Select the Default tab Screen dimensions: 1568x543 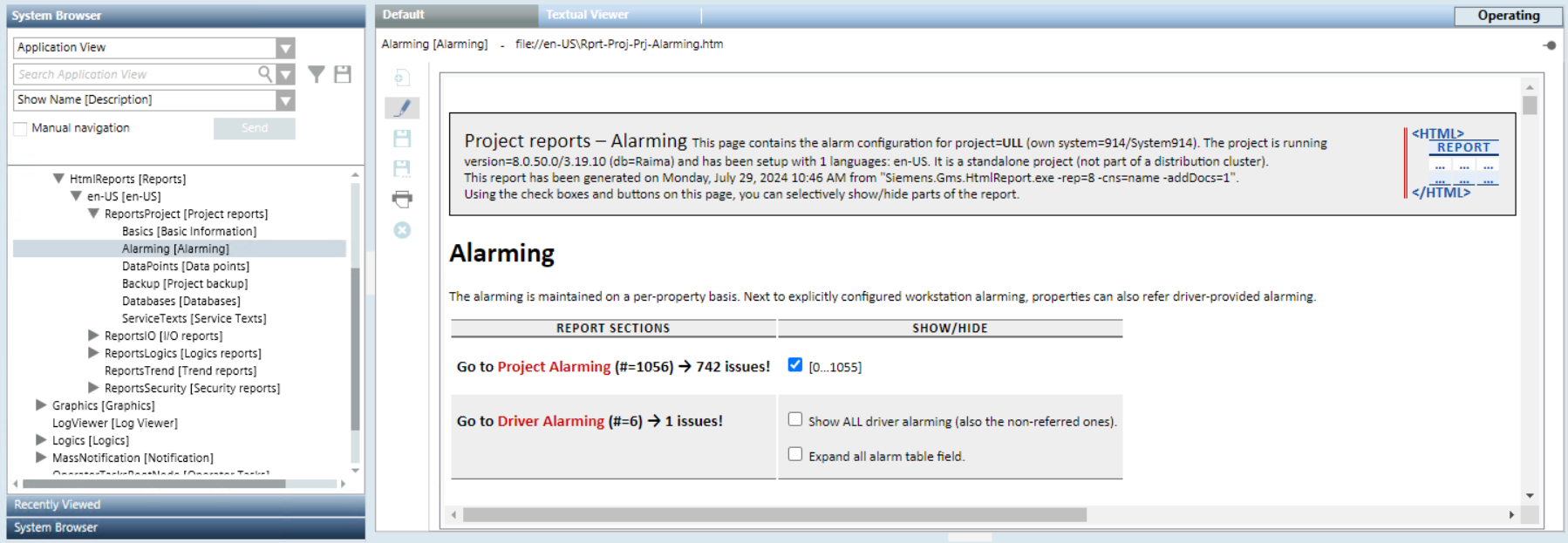tap(403, 15)
